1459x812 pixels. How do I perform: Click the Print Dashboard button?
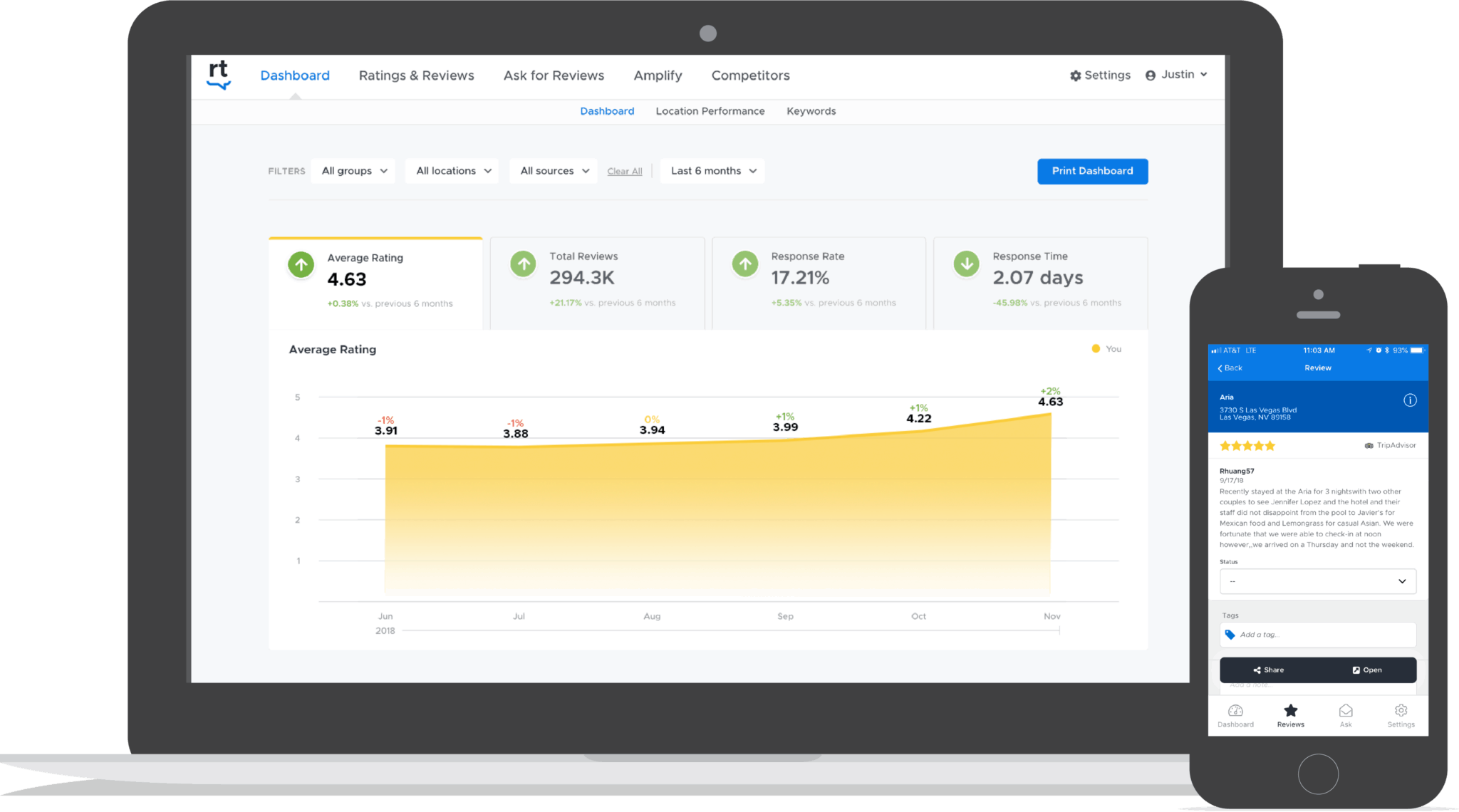1092,171
